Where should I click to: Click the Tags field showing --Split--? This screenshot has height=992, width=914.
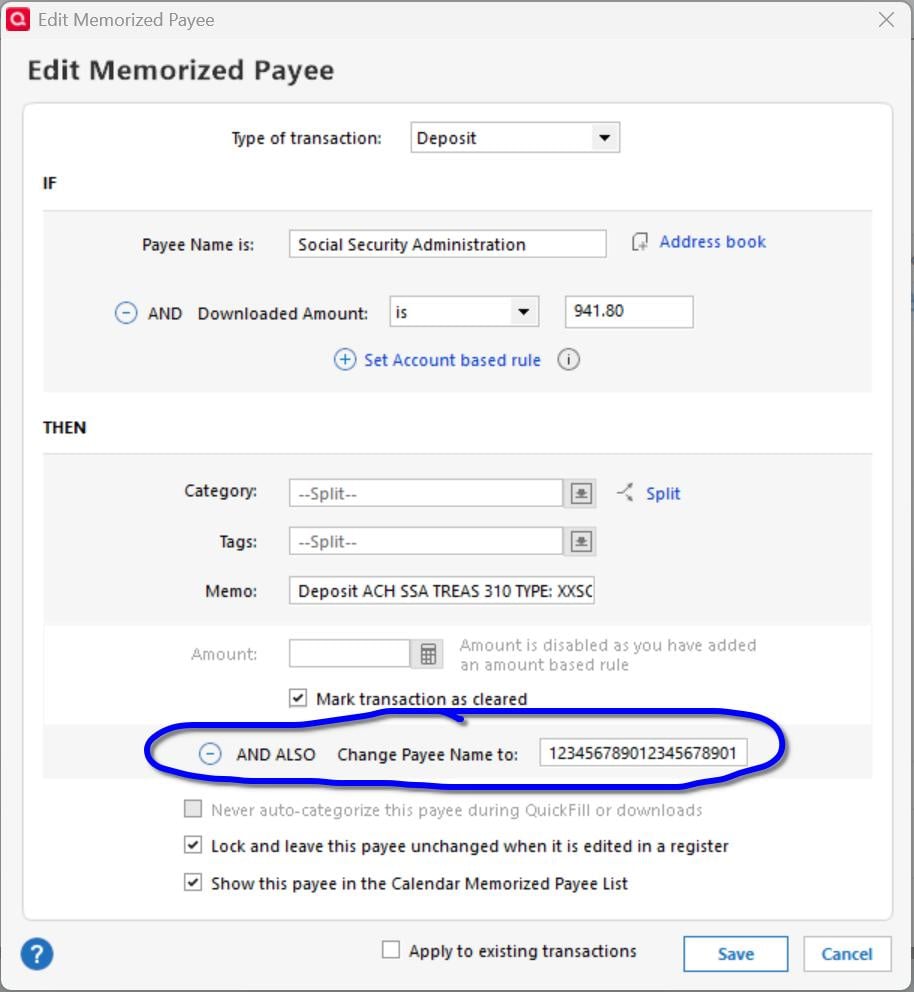(426, 542)
